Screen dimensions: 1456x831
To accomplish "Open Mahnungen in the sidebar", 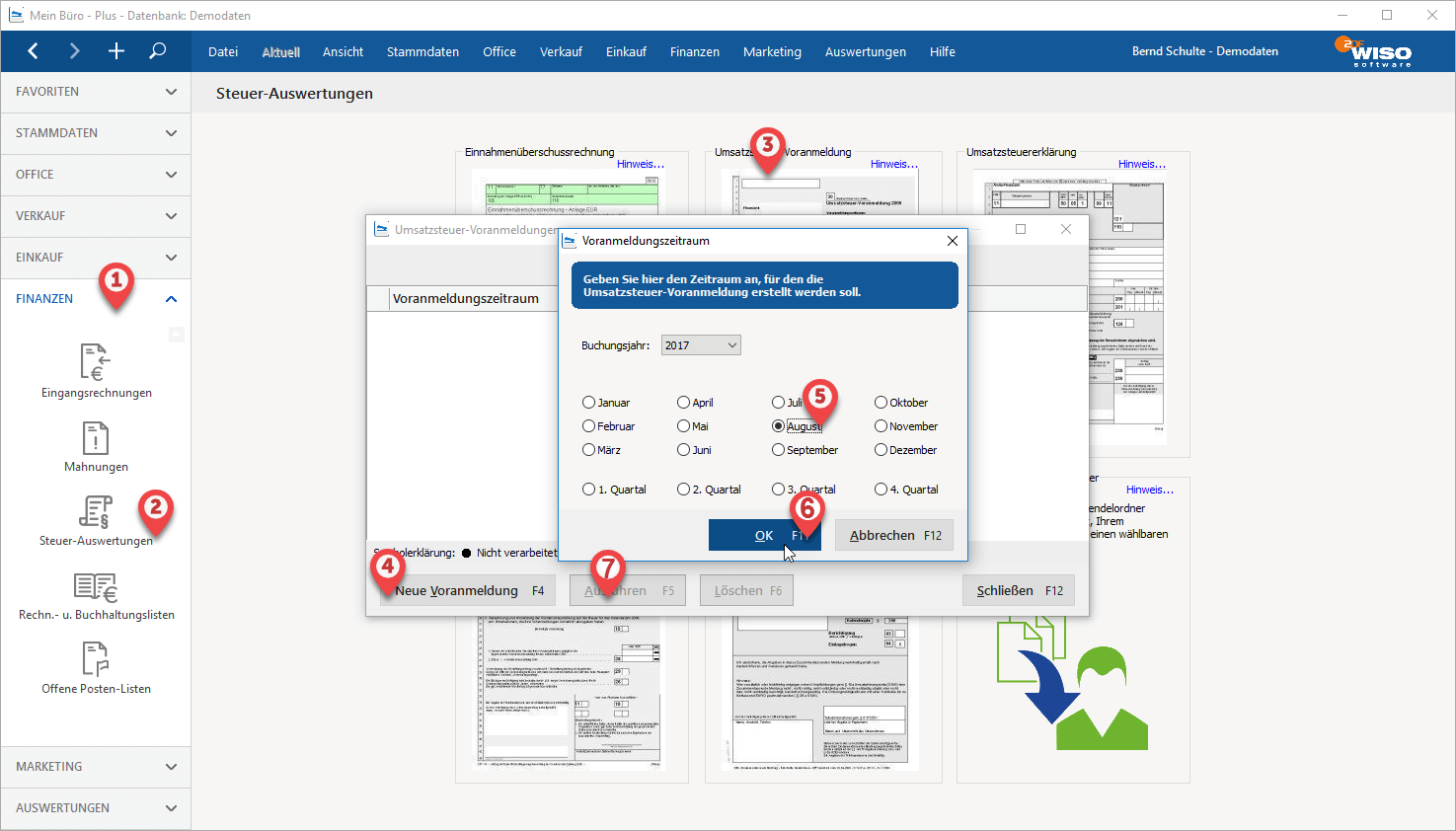I will pos(96,446).
